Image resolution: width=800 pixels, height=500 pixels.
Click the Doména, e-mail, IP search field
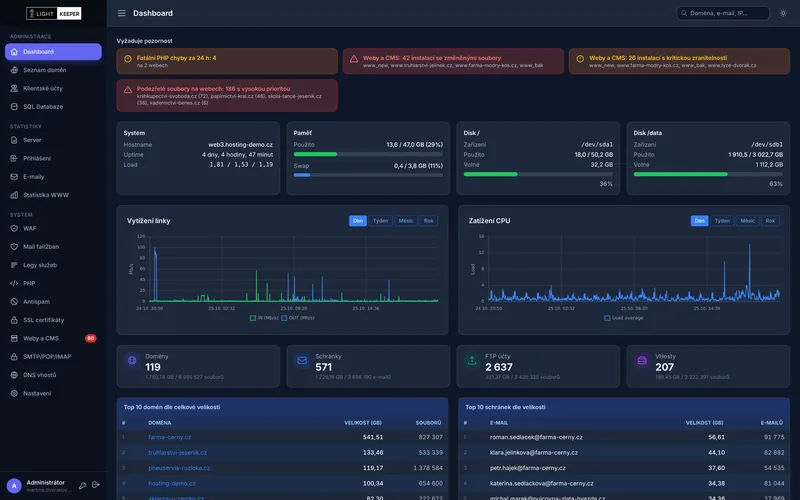pyautogui.click(x=722, y=13)
